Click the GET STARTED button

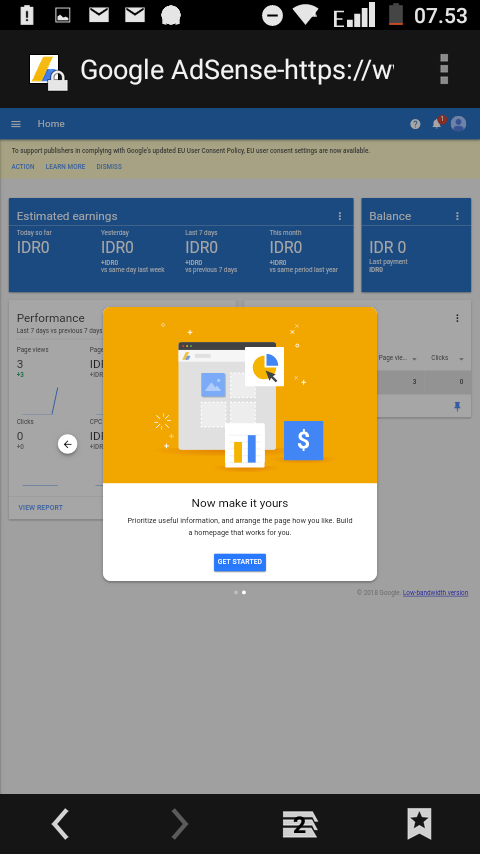pos(240,562)
